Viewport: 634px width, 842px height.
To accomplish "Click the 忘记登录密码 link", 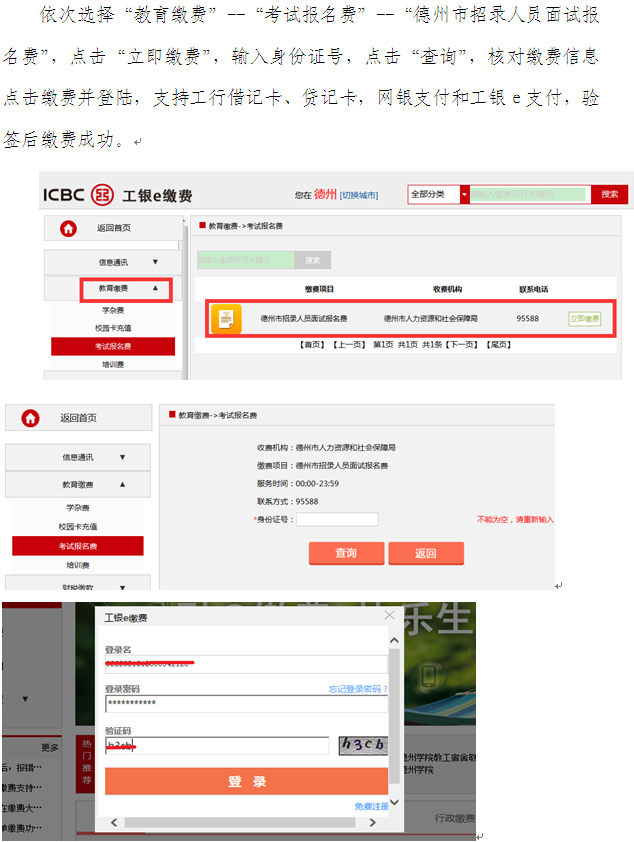I will [x=358, y=689].
